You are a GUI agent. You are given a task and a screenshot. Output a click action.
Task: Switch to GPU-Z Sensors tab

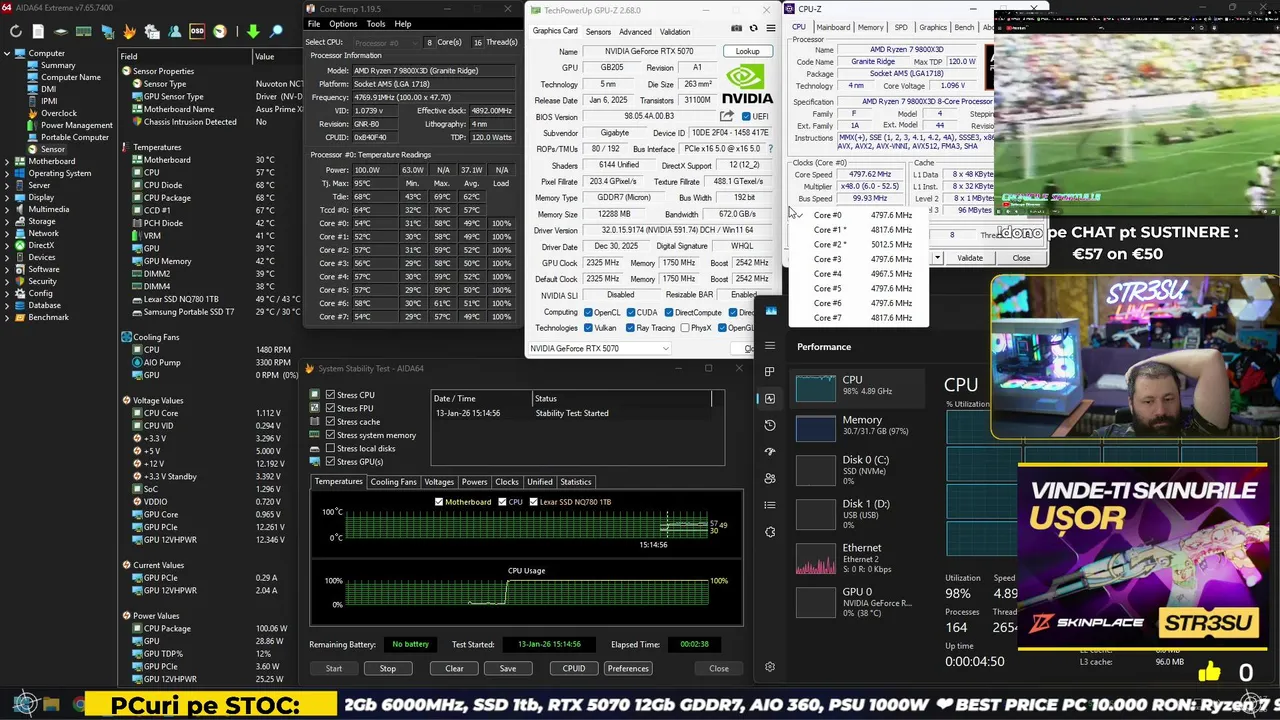tap(598, 31)
